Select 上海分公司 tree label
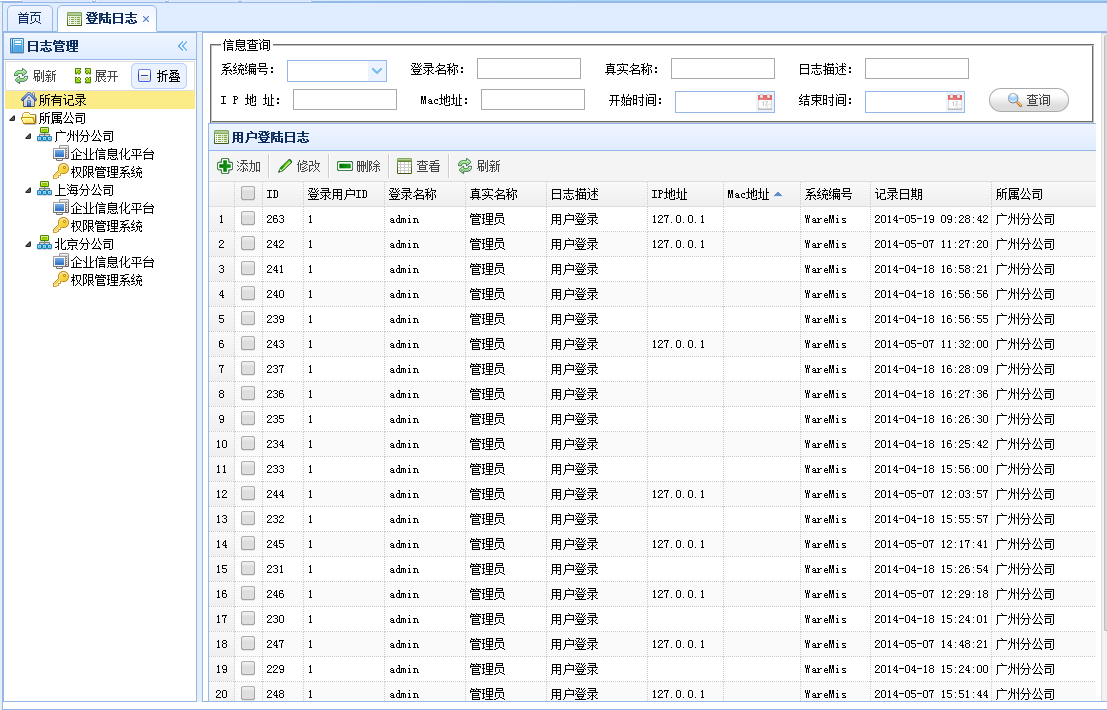The width and height of the screenshot is (1107, 710). [x=84, y=190]
